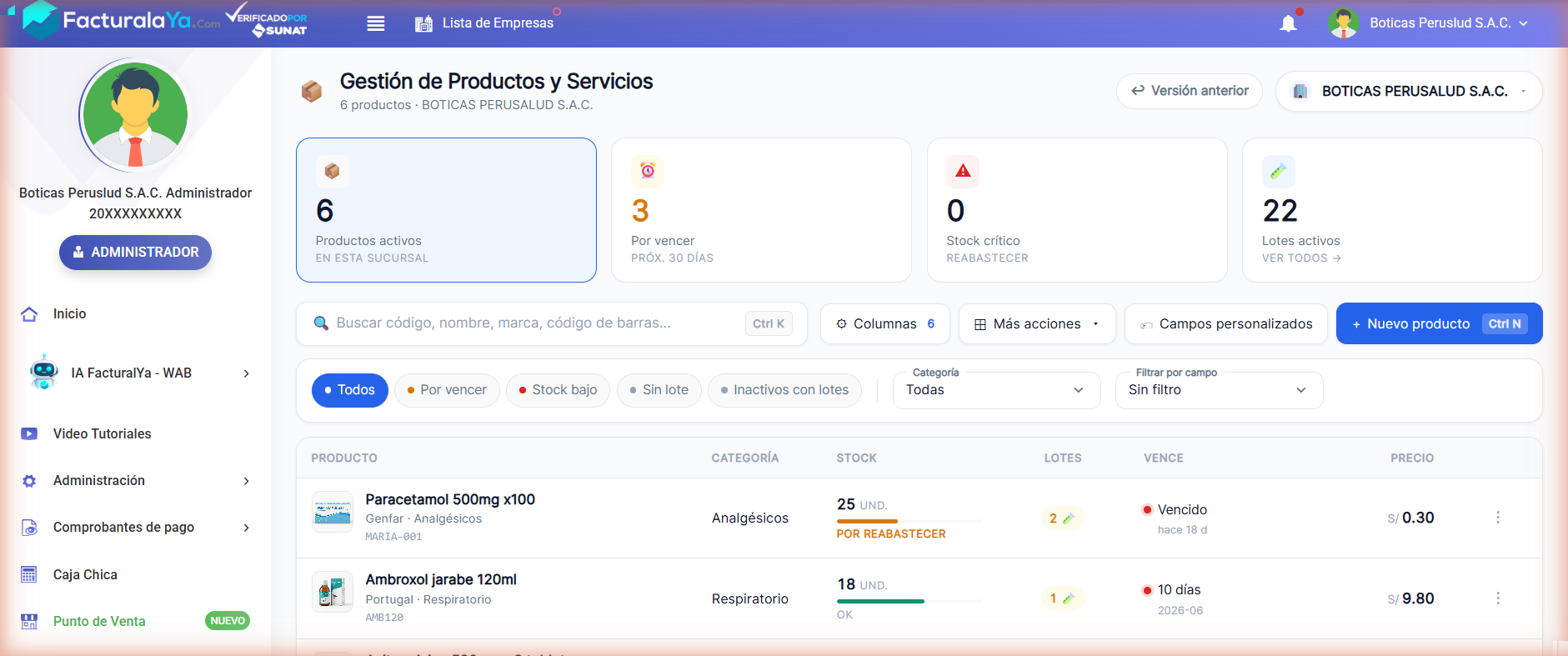The image size is (1568, 656).
Task: Click the Ctrl K shortcut badge
Action: [x=769, y=324]
